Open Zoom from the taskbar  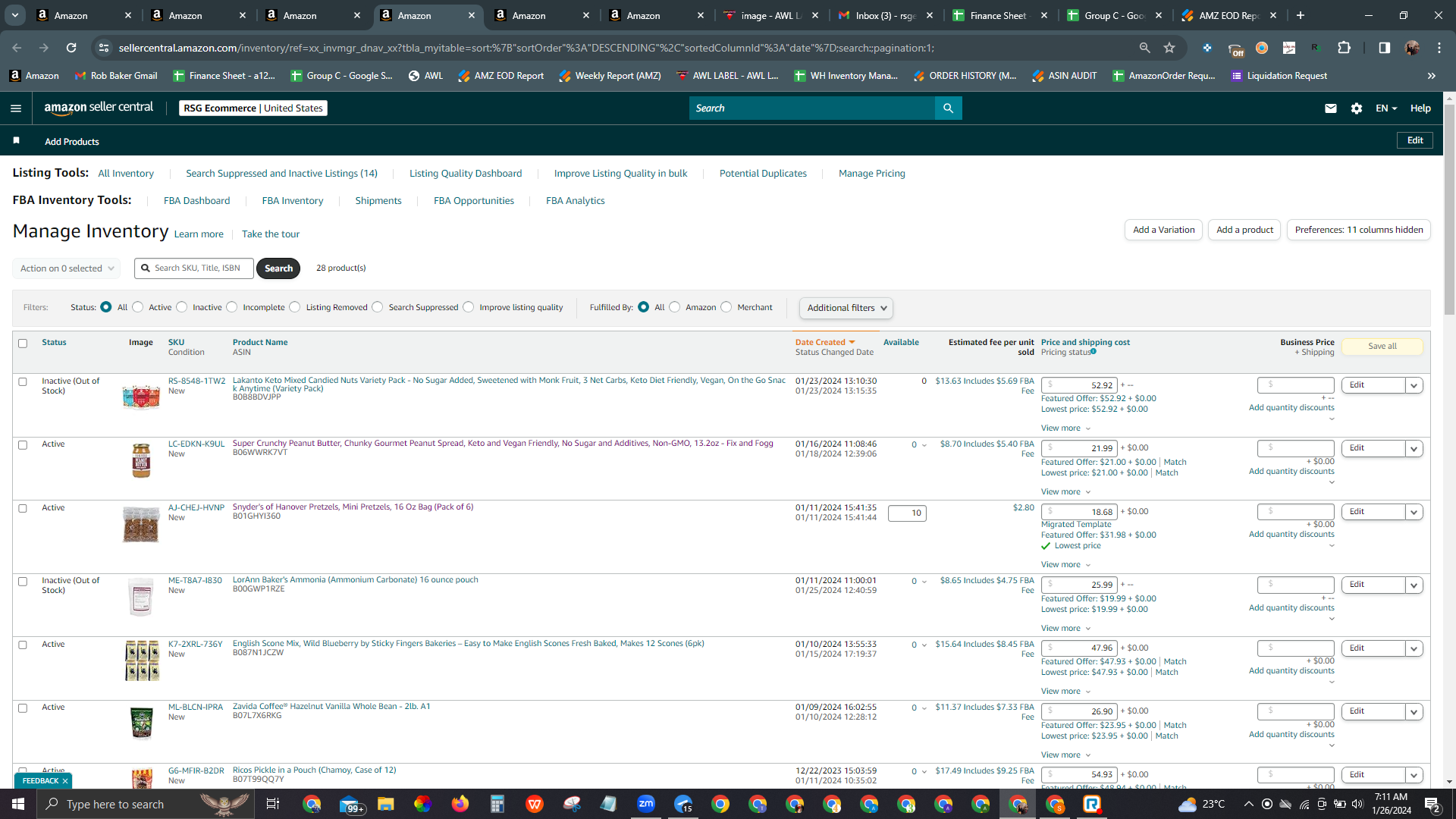click(x=646, y=804)
